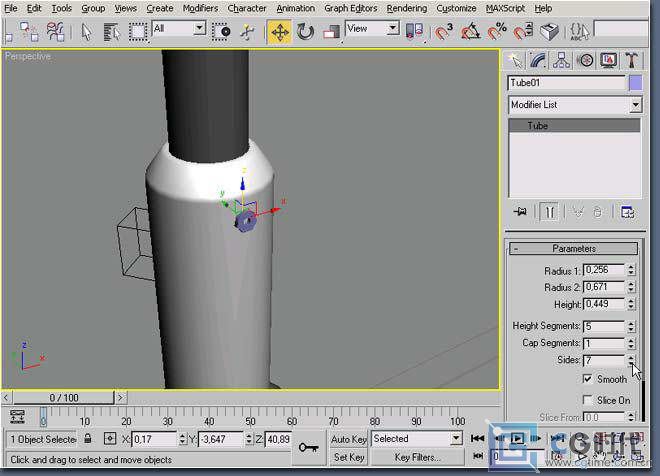Click the Tube01 object color swatch

(636, 83)
